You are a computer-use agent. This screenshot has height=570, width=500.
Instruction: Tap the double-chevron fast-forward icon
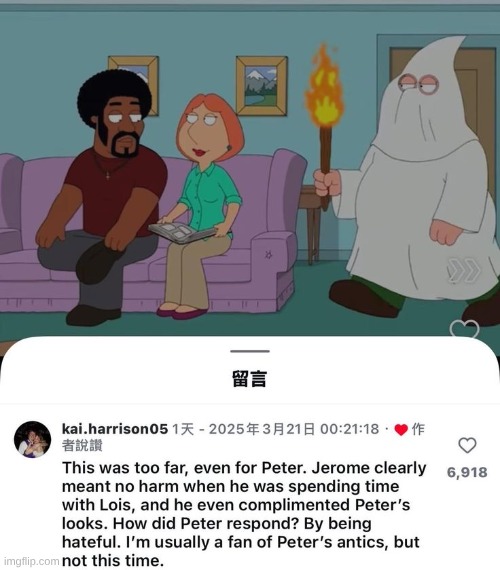coord(464,270)
